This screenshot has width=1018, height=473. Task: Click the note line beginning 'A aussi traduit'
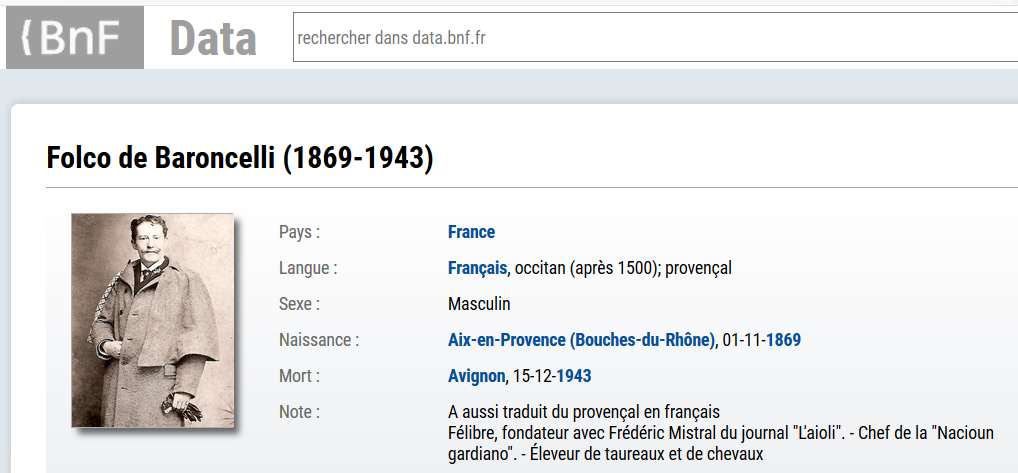(x=584, y=412)
